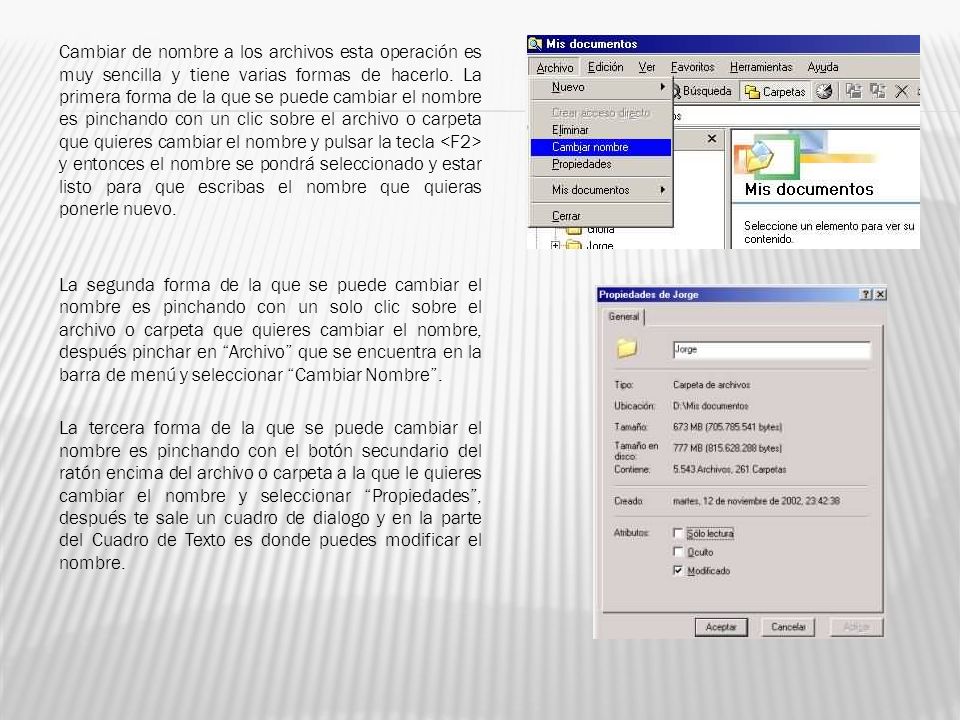Image resolution: width=960 pixels, height=720 pixels.
Task: Open the Ver menu
Action: [x=647, y=67]
